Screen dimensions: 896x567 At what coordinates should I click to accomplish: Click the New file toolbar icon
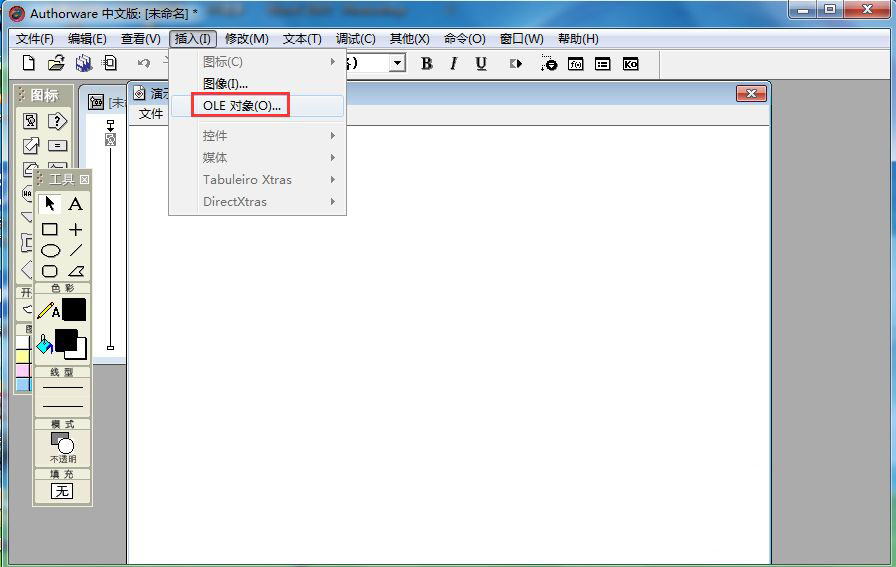point(29,63)
